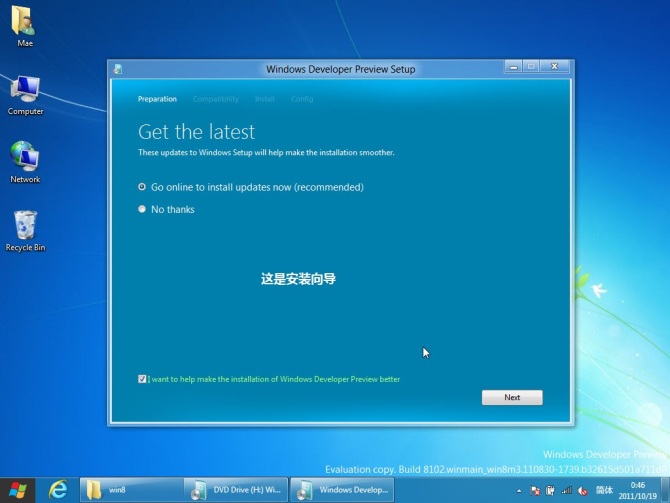The image size is (670, 503).
Task: Switch to DVD Drive (H:) taskbar button
Action: click(236, 490)
